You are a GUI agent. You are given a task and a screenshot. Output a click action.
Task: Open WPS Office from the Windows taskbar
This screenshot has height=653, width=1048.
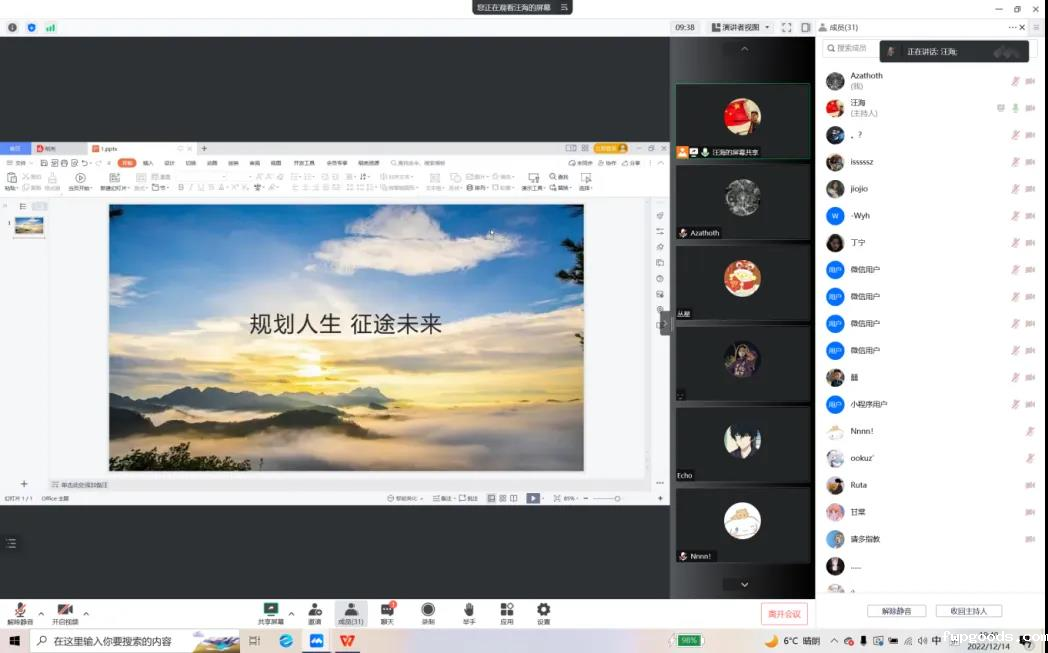pos(346,641)
